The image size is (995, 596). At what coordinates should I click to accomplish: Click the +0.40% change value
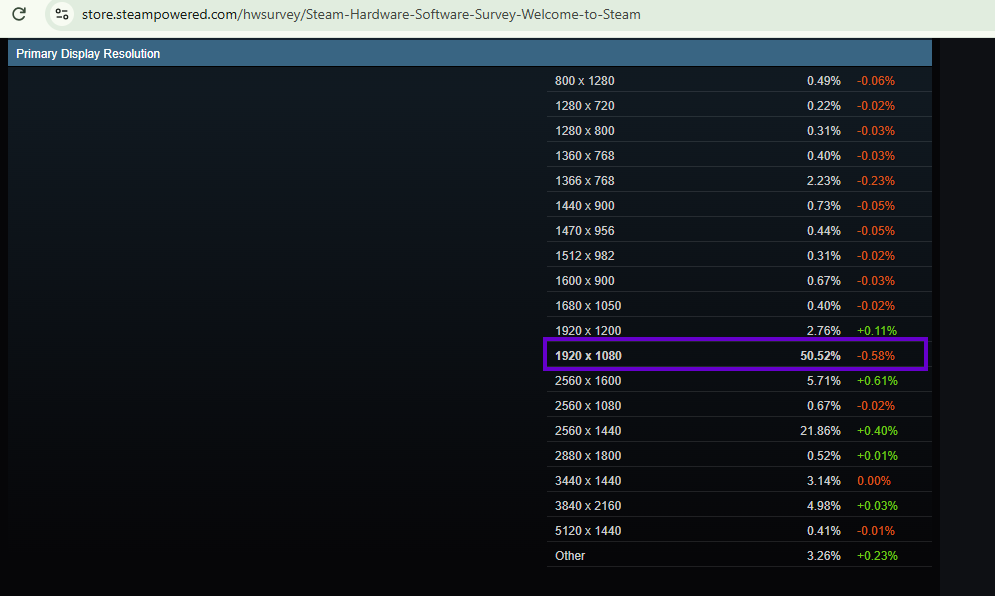pyautogui.click(x=877, y=430)
